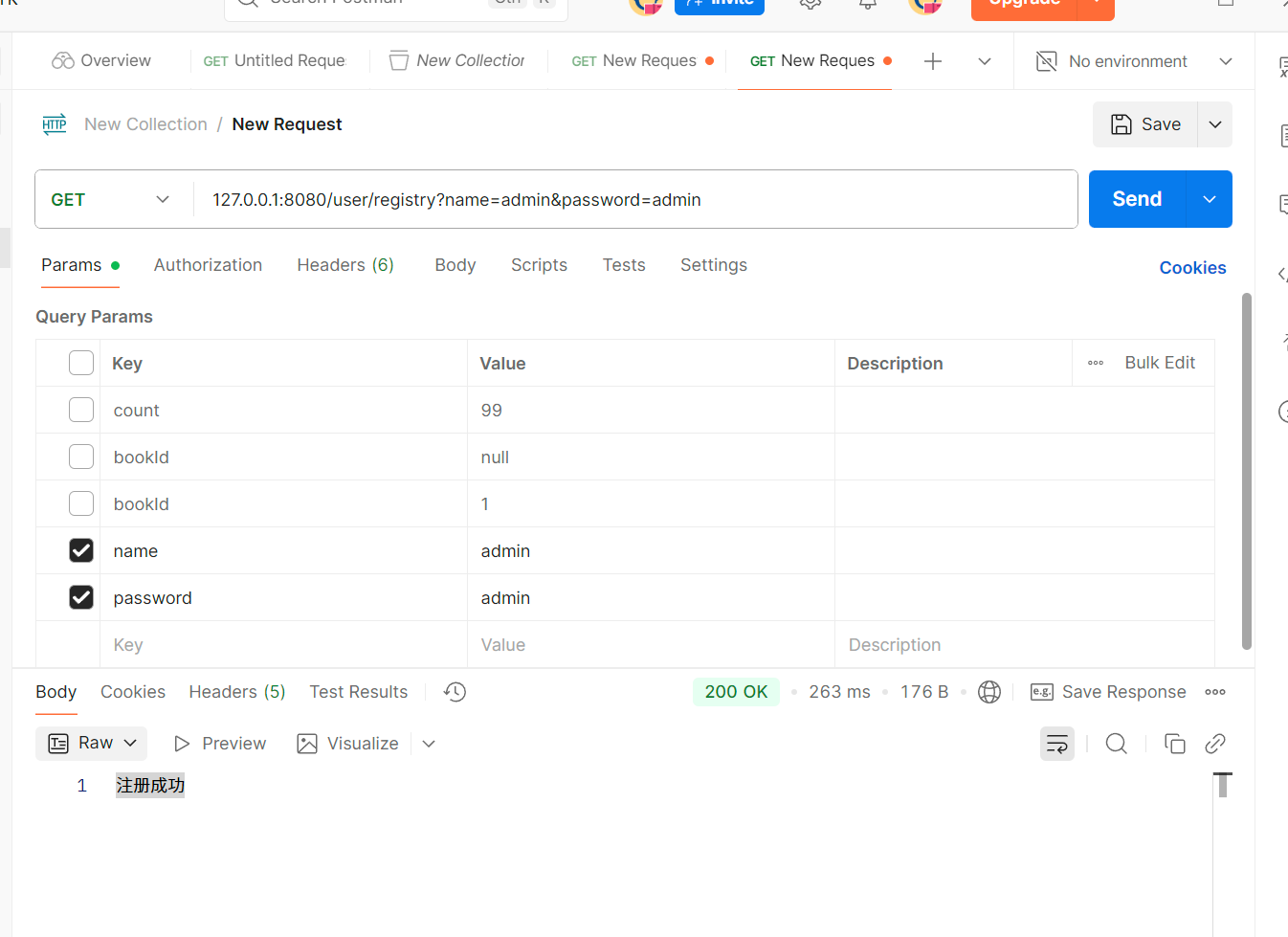Select the response Body tab
Image resolution: width=1288 pixels, height=937 pixels.
[x=56, y=692]
